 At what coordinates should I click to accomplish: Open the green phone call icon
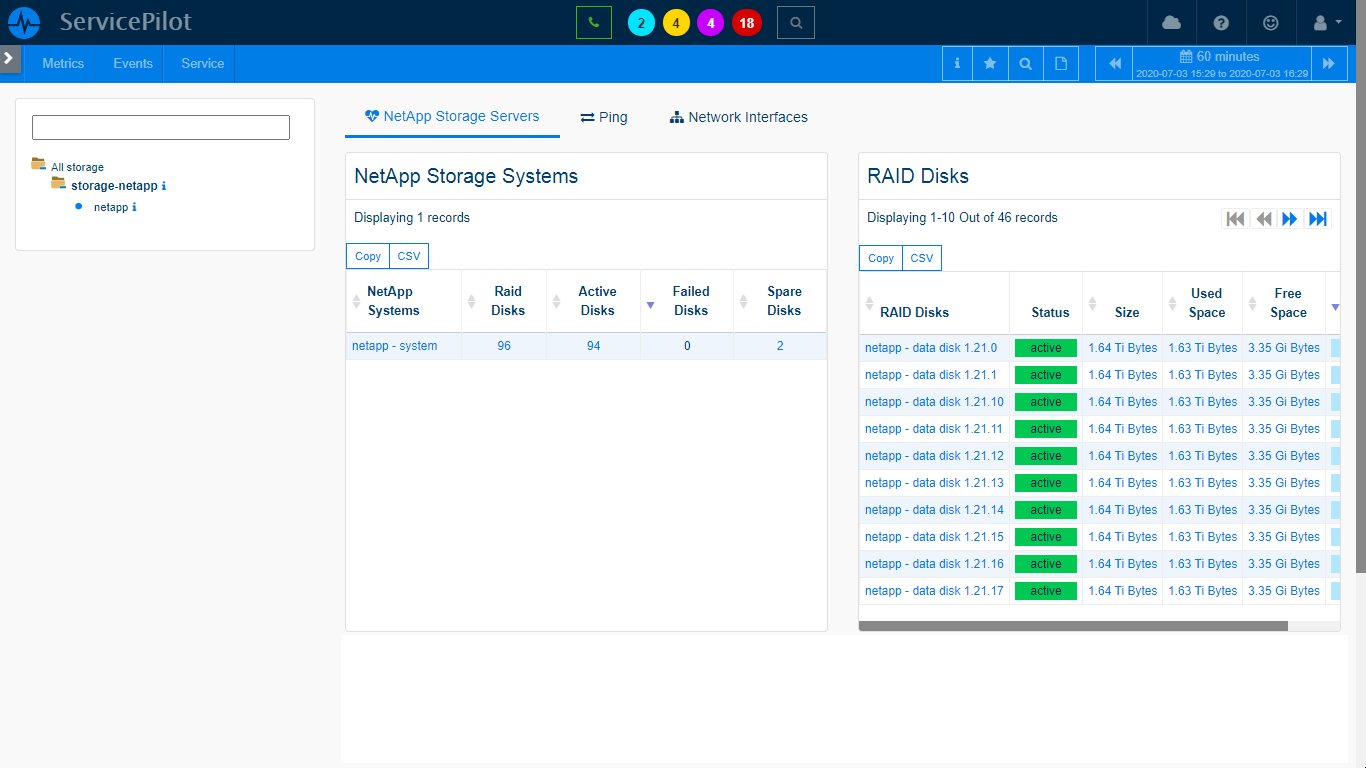(594, 22)
